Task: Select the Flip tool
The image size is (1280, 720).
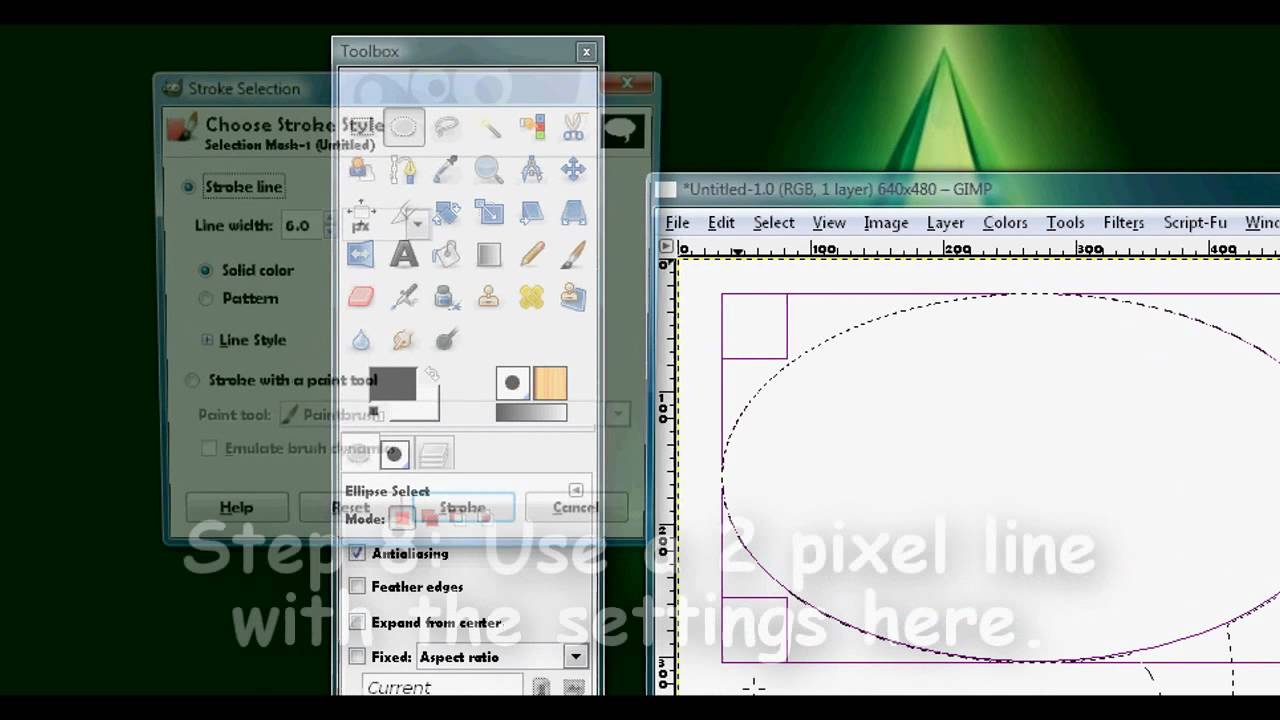Action: click(361, 254)
